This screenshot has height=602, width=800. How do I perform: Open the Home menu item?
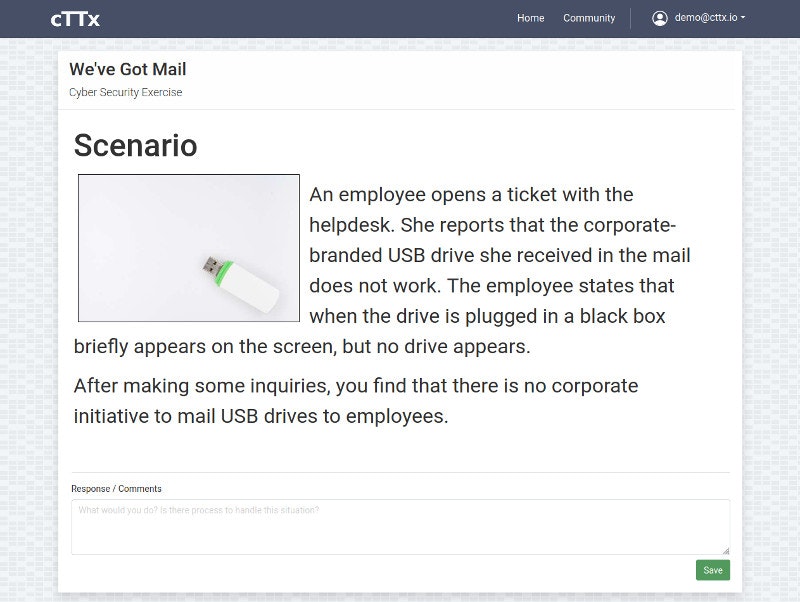pyautogui.click(x=530, y=18)
